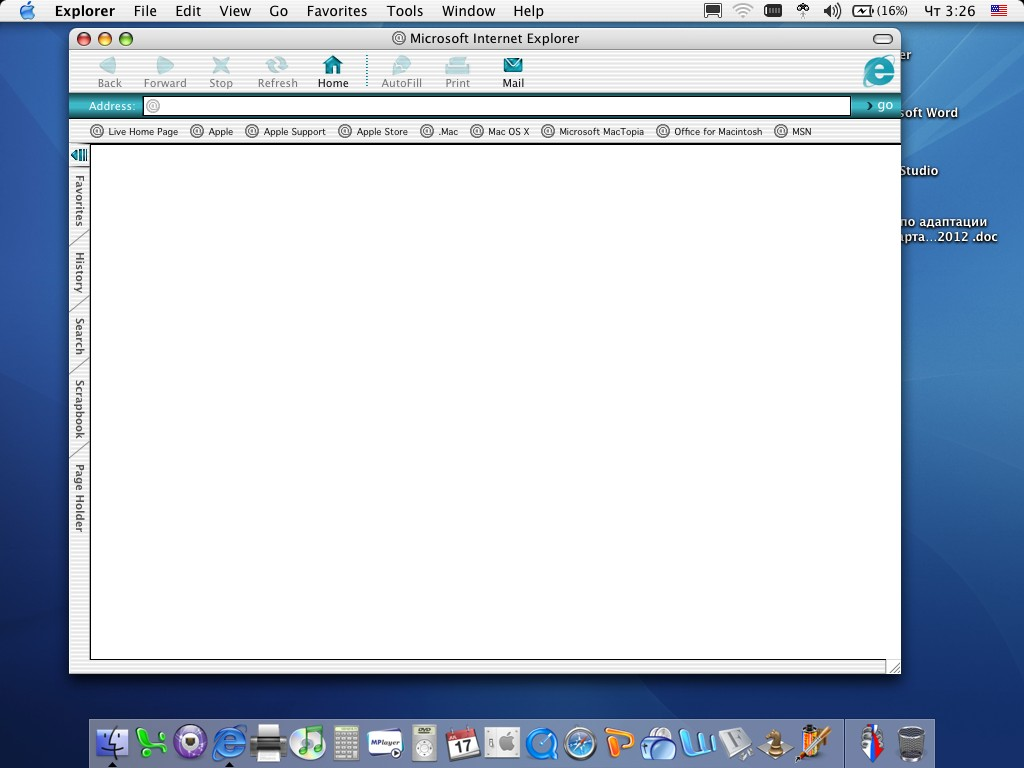Open the Office for Macintosh favorite link

[x=709, y=131]
